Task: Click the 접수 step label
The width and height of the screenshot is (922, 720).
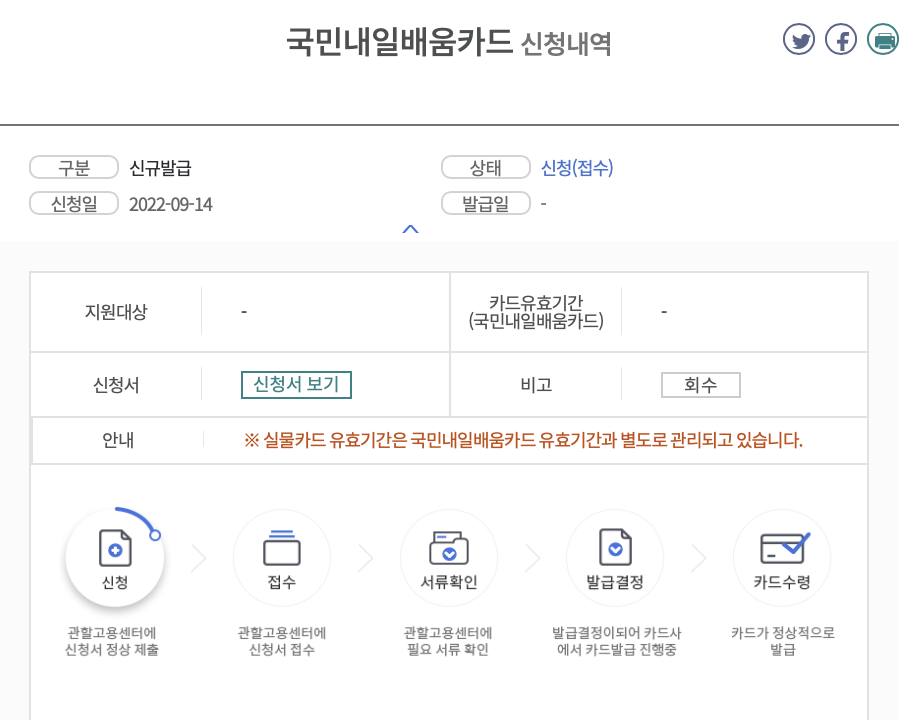Action: (282, 582)
